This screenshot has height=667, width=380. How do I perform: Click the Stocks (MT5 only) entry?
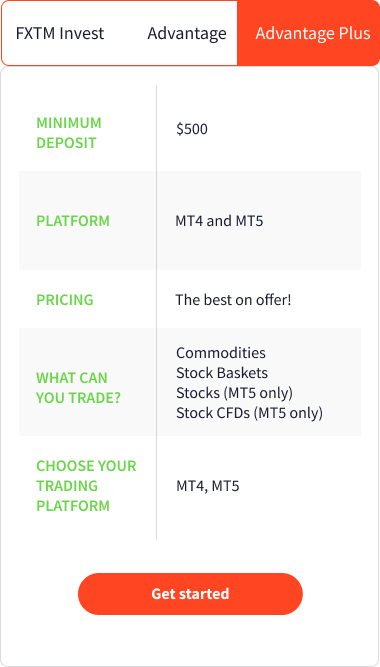coord(234,393)
